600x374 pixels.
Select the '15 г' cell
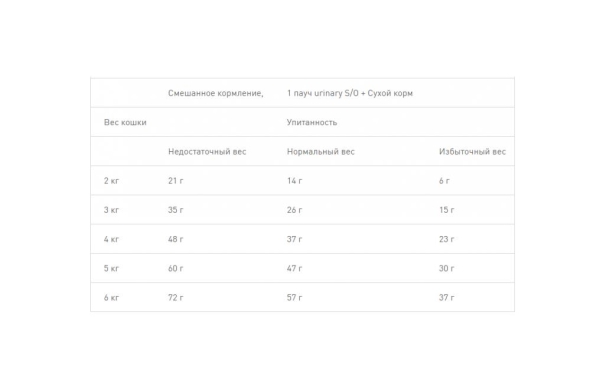point(447,210)
